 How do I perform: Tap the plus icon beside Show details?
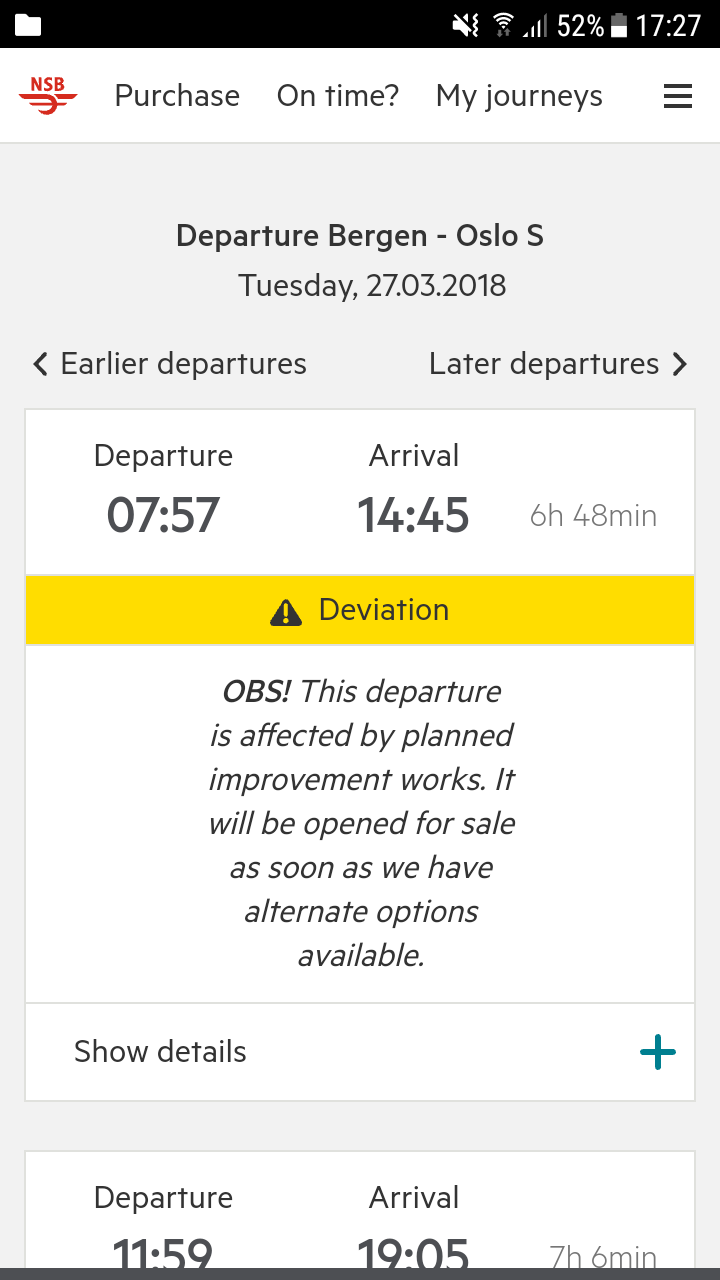(x=657, y=1052)
